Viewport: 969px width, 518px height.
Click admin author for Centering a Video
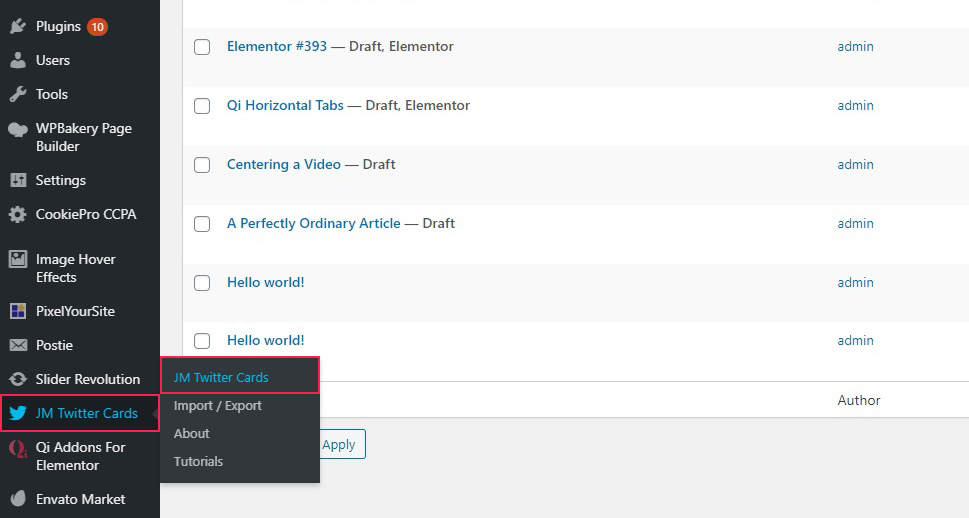(855, 164)
